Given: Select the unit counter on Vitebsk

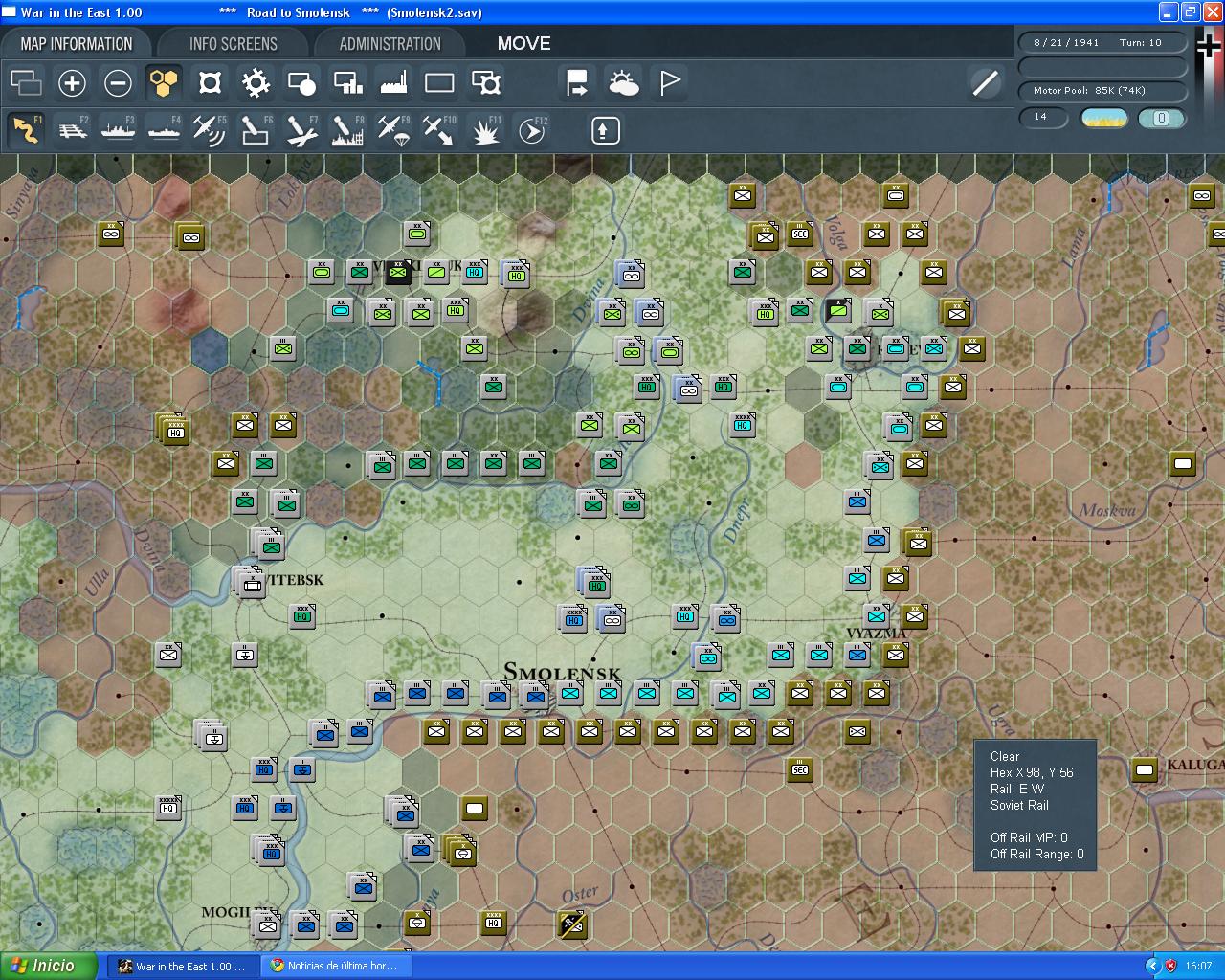Looking at the screenshot, I should (x=251, y=581).
